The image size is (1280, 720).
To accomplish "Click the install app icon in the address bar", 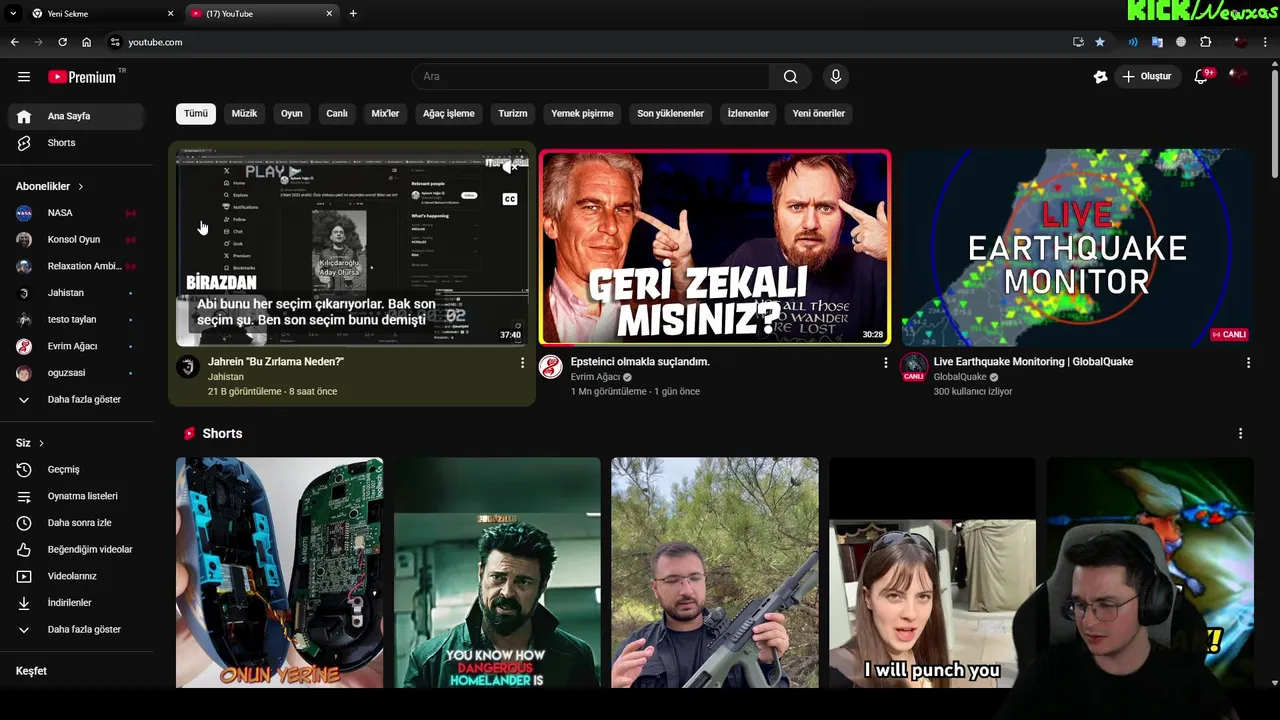I will coord(1078,42).
